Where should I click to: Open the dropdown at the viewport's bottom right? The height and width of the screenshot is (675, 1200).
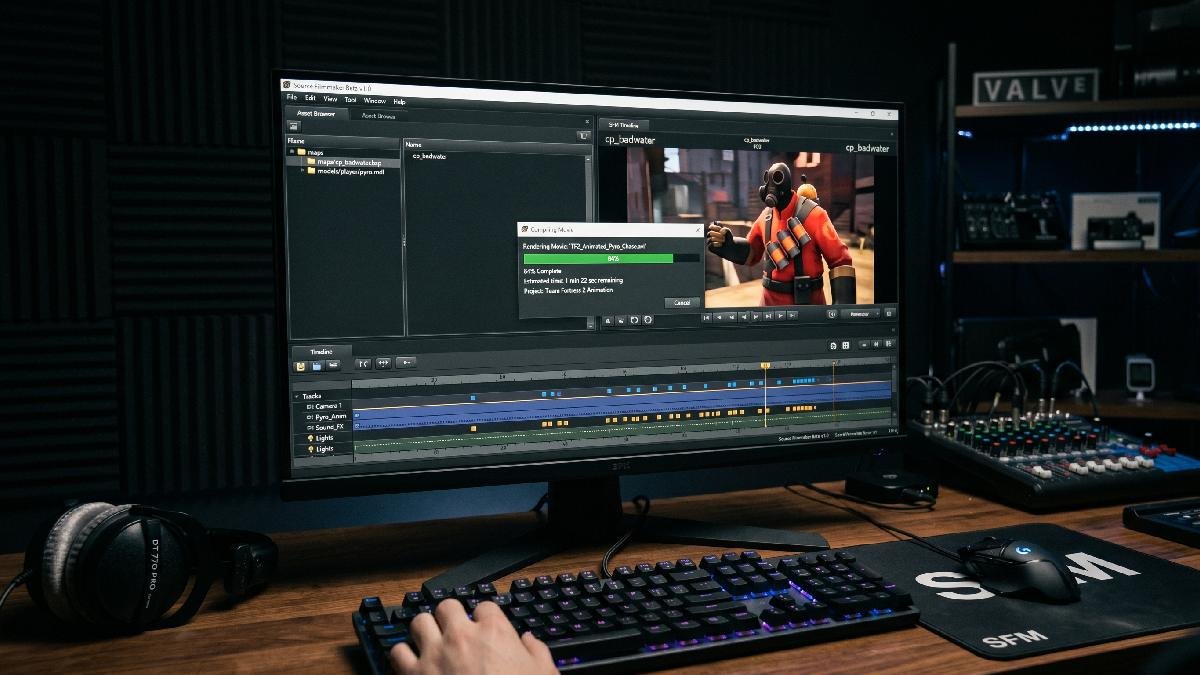(861, 314)
